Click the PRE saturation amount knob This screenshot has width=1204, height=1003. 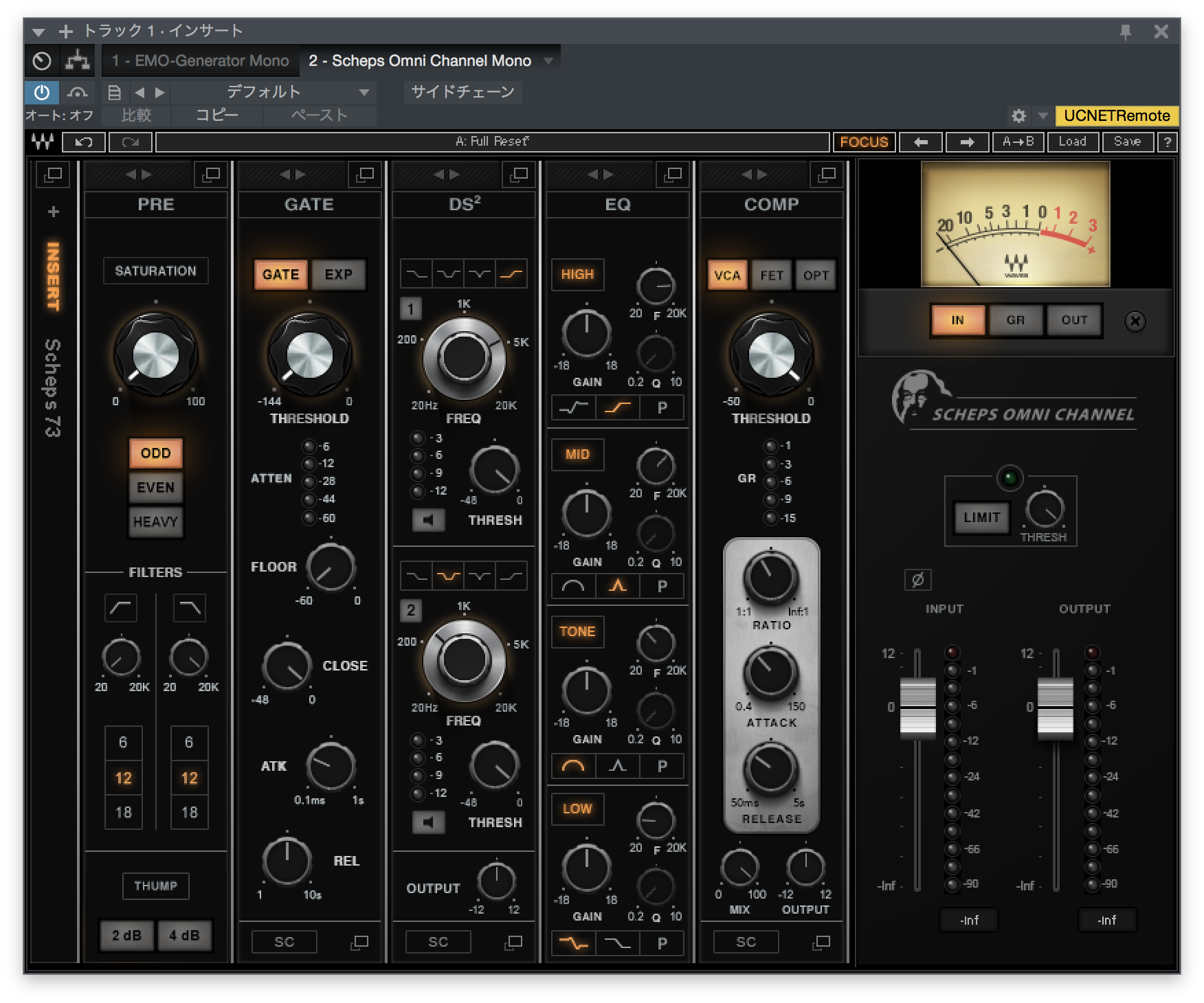point(155,355)
